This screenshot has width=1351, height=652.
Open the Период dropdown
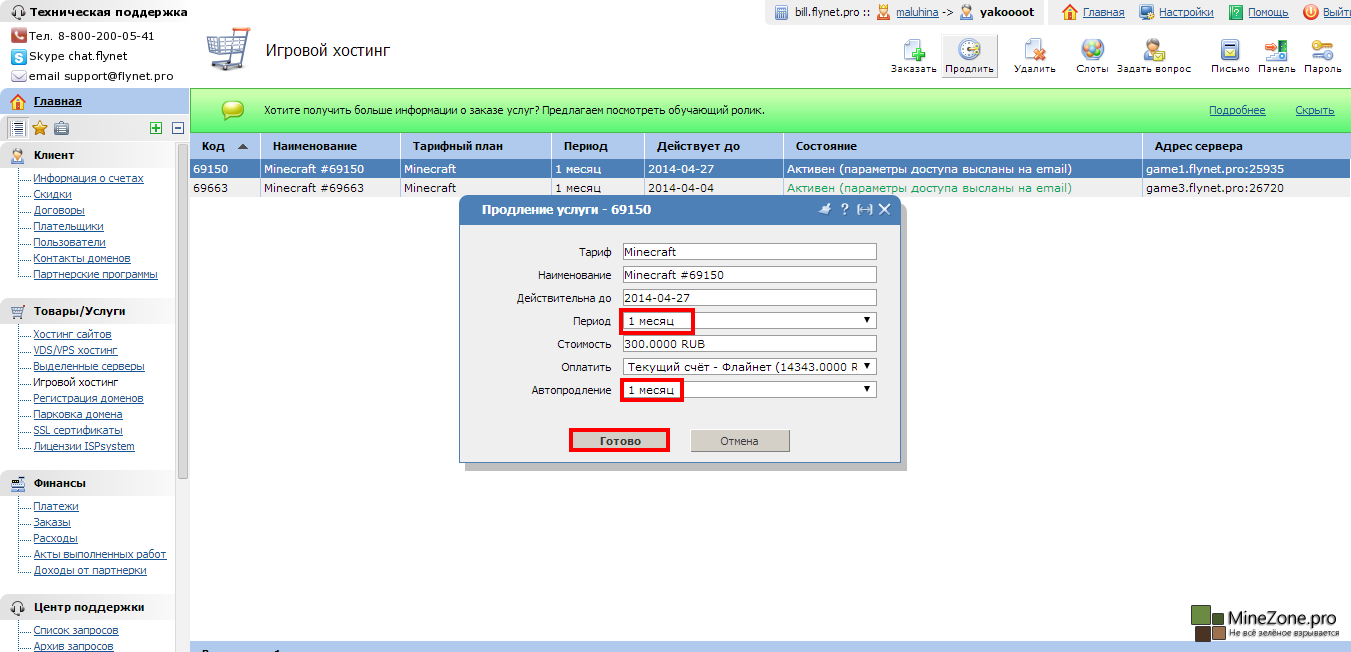749,321
